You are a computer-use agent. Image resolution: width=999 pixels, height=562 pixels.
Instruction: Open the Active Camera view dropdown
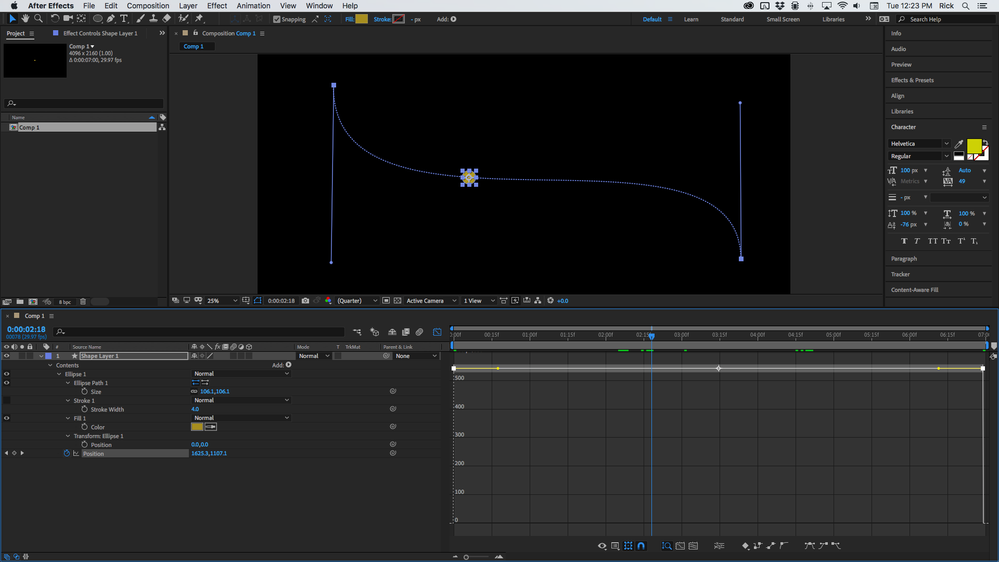(x=429, y=300)
